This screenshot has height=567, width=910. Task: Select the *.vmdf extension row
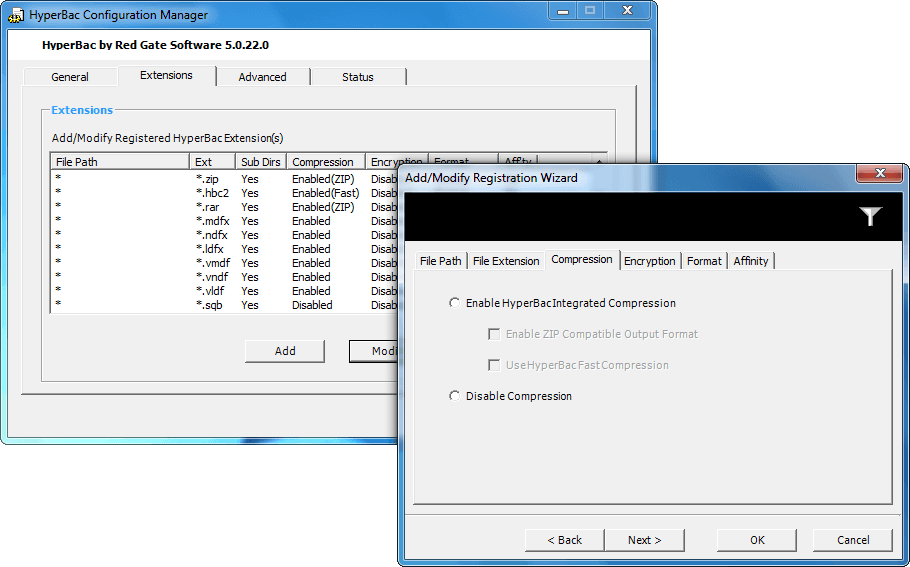coord(225,263)
